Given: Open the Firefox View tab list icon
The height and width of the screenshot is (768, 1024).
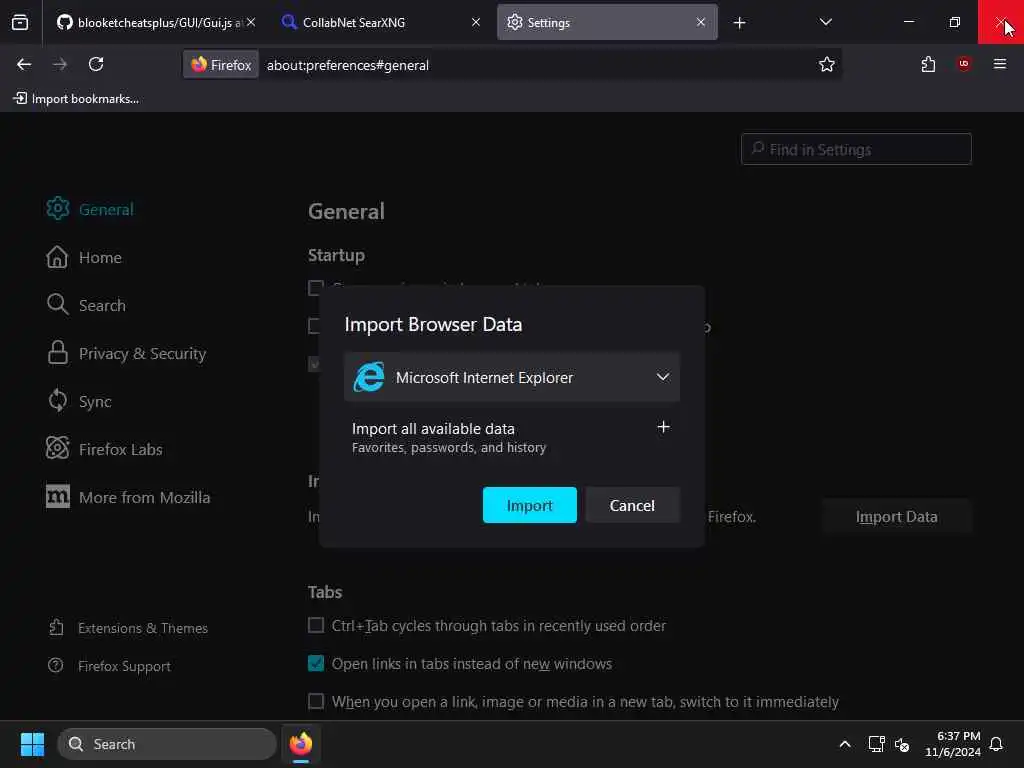Looking at the screenshot, I should tap(20, 22).
